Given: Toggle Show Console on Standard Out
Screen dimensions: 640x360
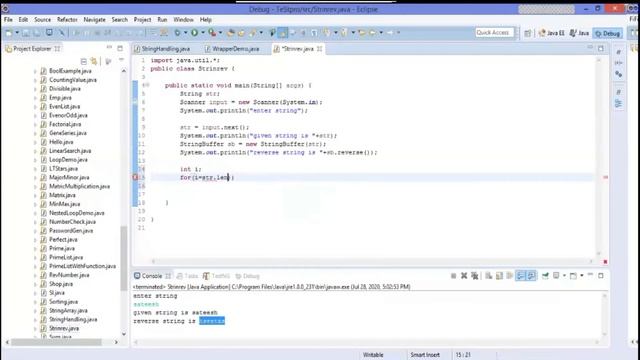Looking at the screenshot, I should point(520,276).
